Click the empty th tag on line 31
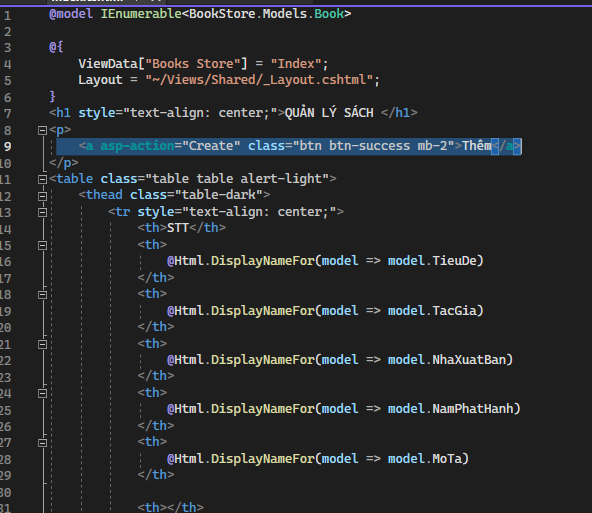The image size is (592, 513). 171,507
